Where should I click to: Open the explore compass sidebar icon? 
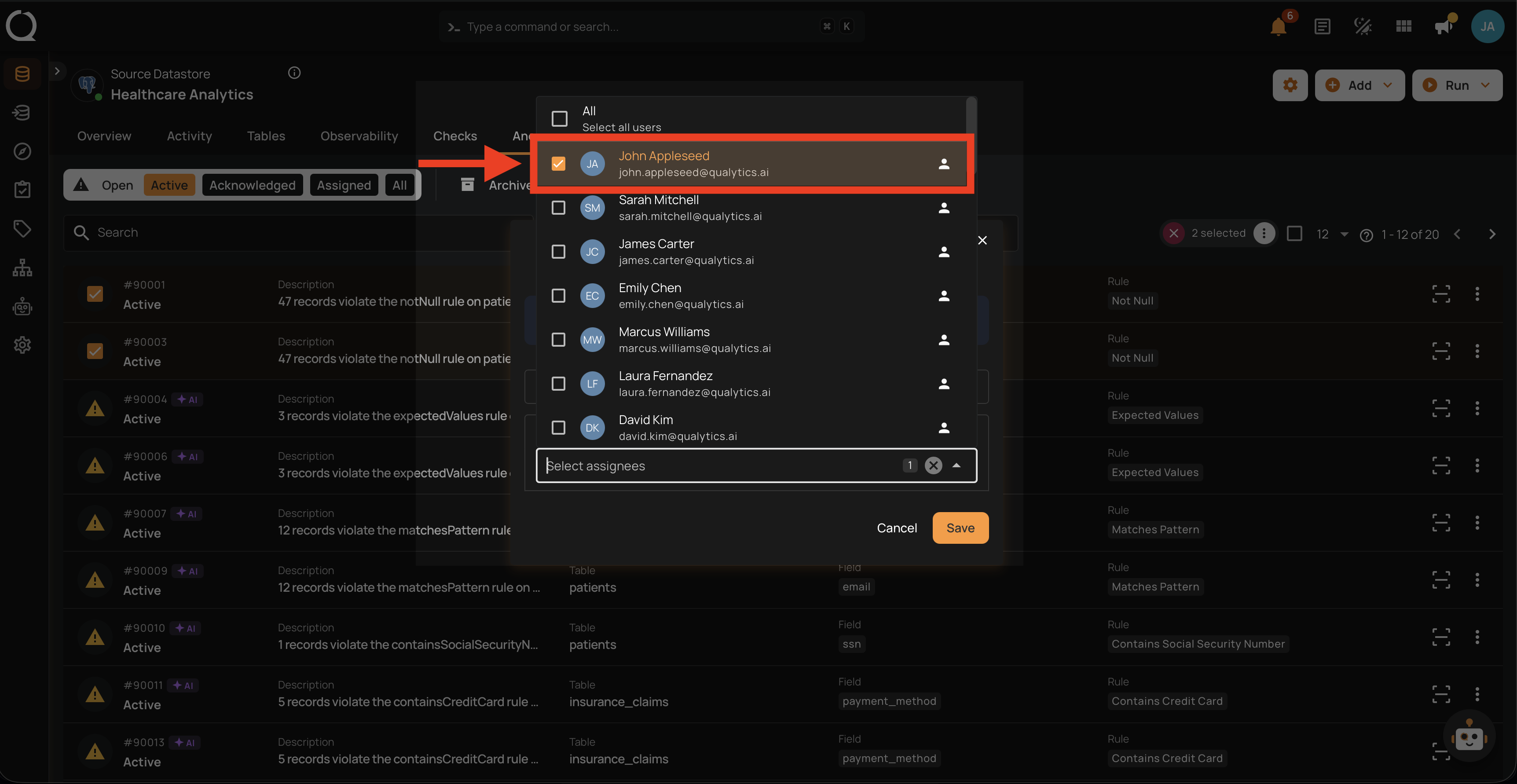pos(22,151)
